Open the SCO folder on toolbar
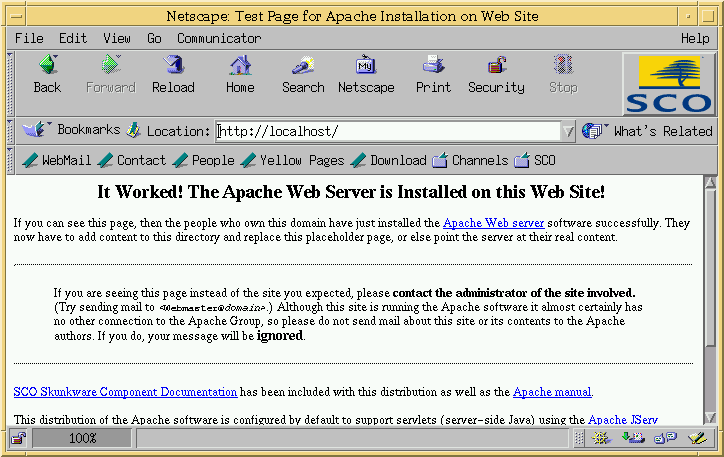This screenshot has width=724, height=457. click(535, 160)
